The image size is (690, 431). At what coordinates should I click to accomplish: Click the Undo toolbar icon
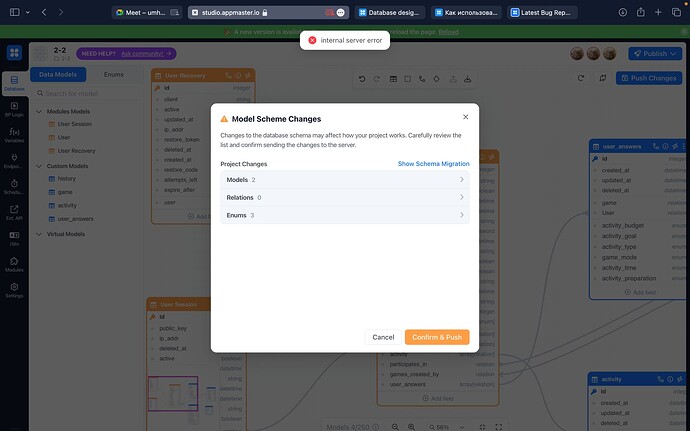[362, 79]
